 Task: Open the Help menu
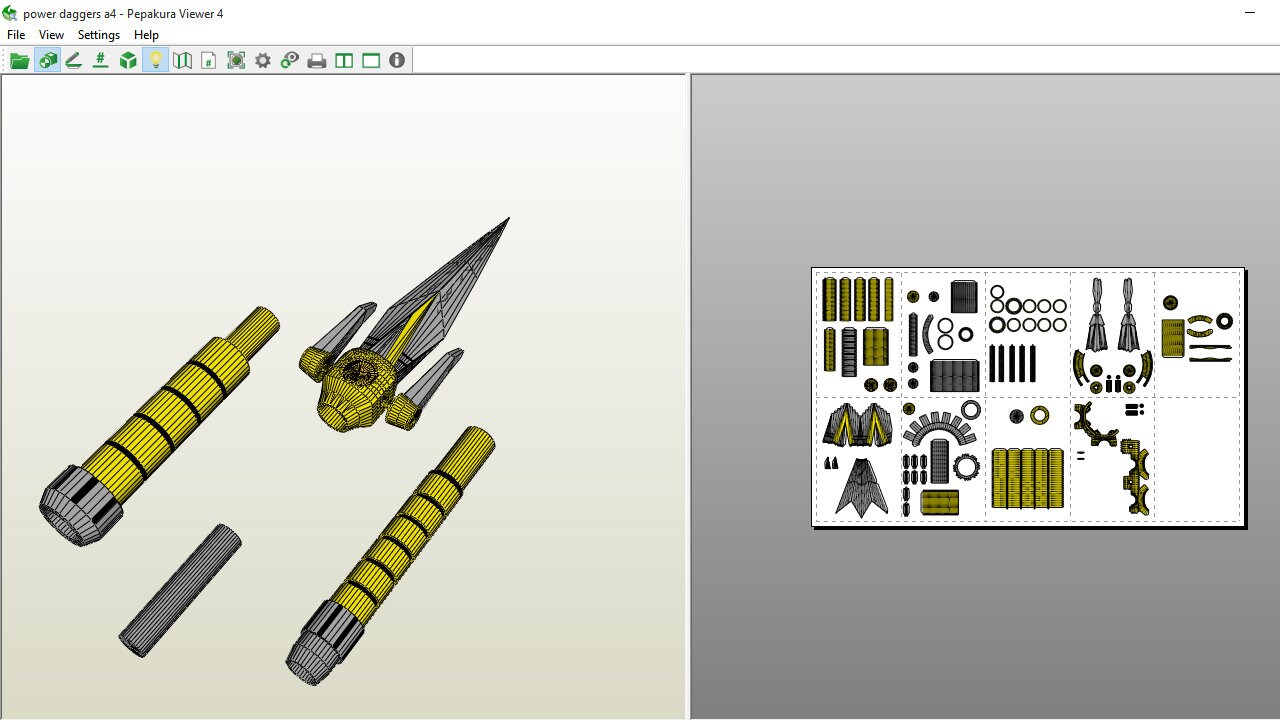pos(146,34)
